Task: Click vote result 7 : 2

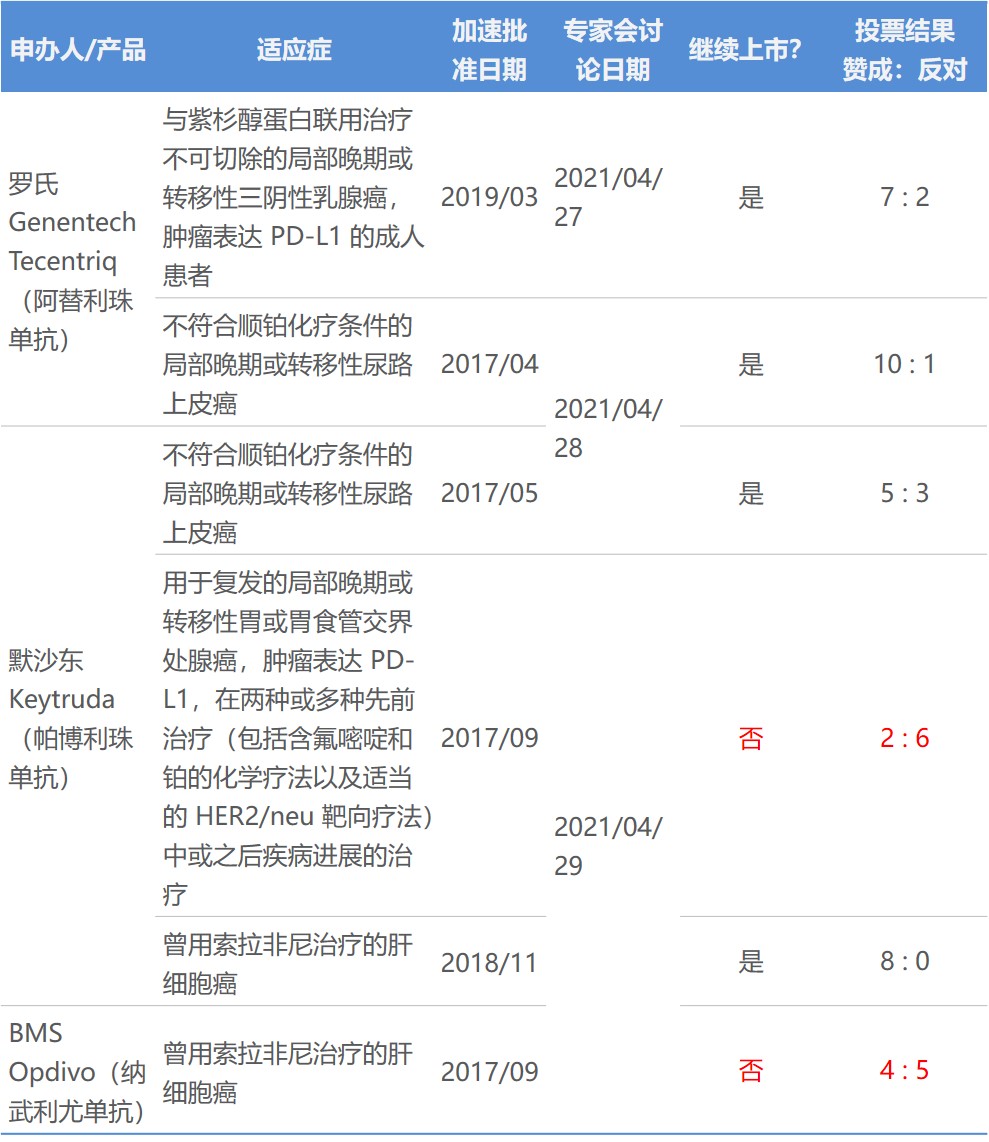Action: pos(905,197)
